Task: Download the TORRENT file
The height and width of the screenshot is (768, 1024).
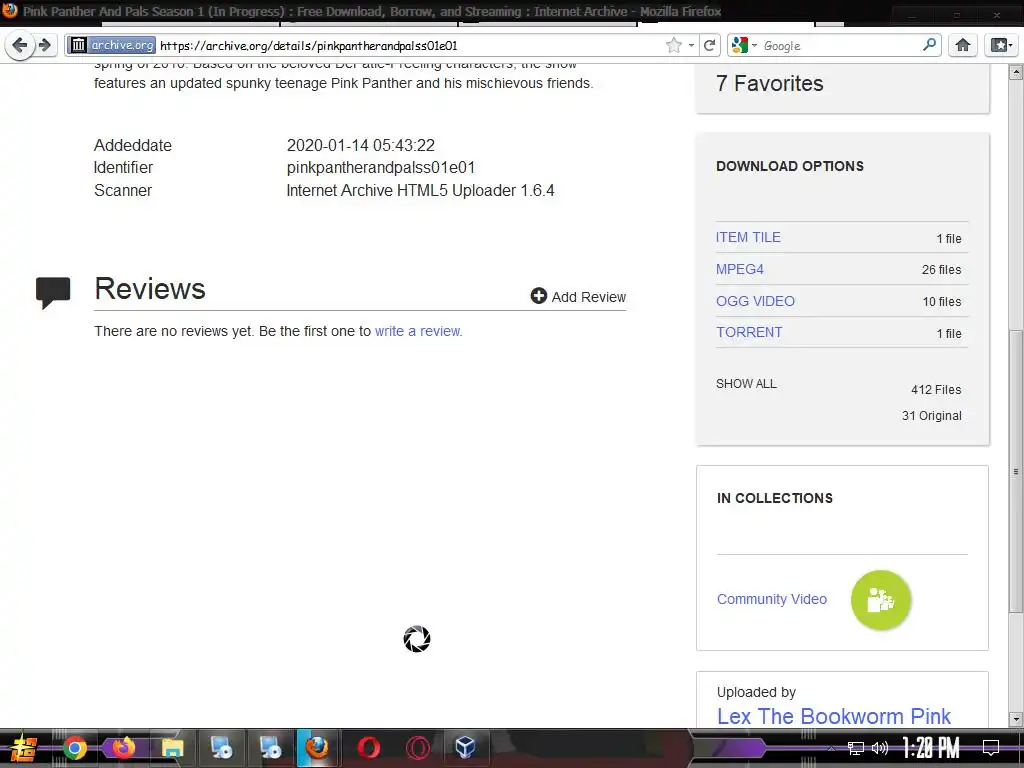Action: point(748,332)
